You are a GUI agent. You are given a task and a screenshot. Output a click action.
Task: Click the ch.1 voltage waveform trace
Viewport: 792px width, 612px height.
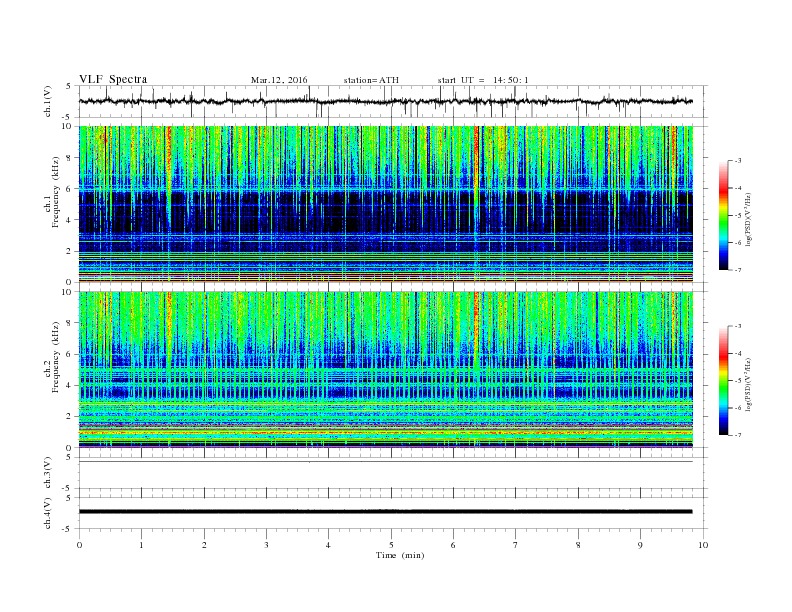[x=385, y=101]
